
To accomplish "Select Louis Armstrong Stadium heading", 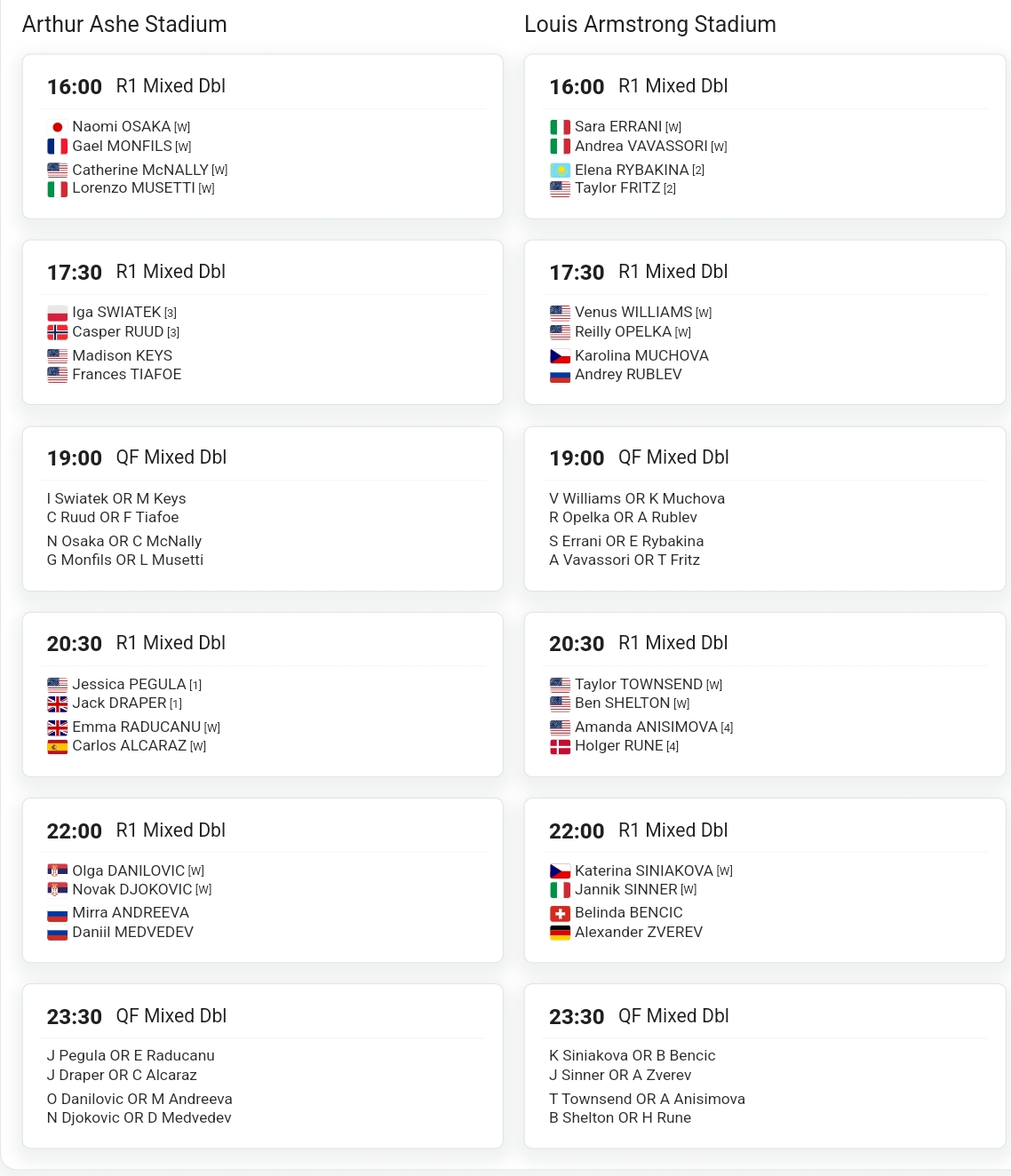I will 650,25.
